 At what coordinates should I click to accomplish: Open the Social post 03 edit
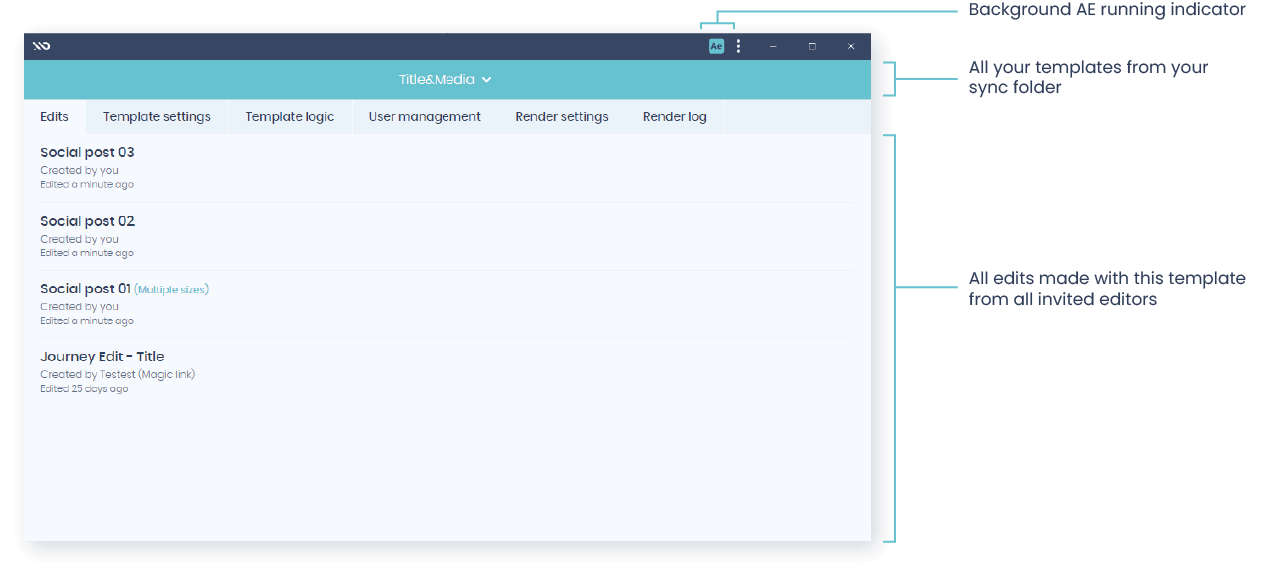coord(447,168)
